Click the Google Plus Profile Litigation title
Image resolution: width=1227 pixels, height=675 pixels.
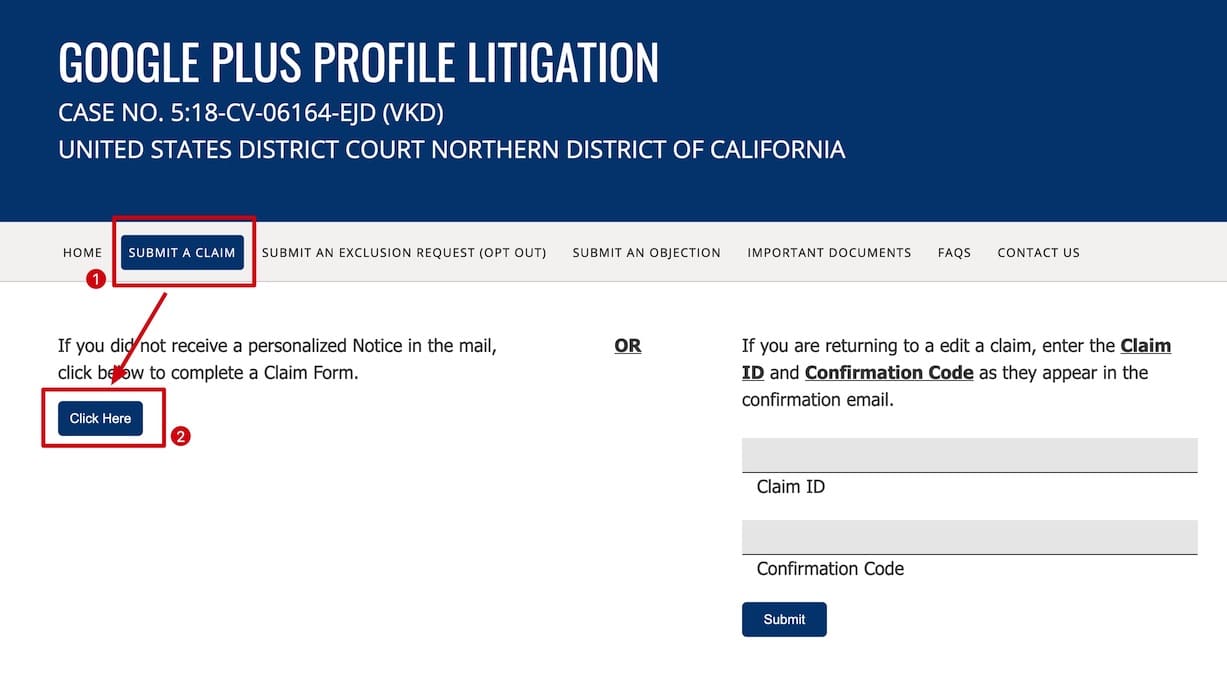click(x=358, y=62)
